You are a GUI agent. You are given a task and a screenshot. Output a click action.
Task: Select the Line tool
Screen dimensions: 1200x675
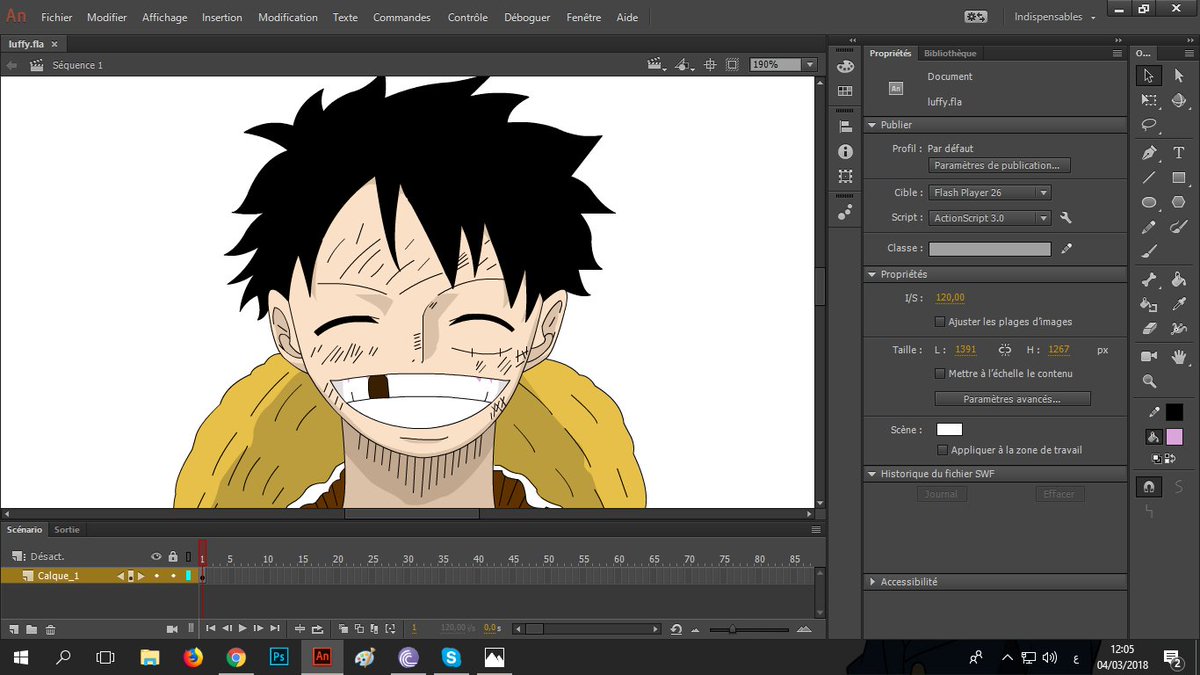1149,178
